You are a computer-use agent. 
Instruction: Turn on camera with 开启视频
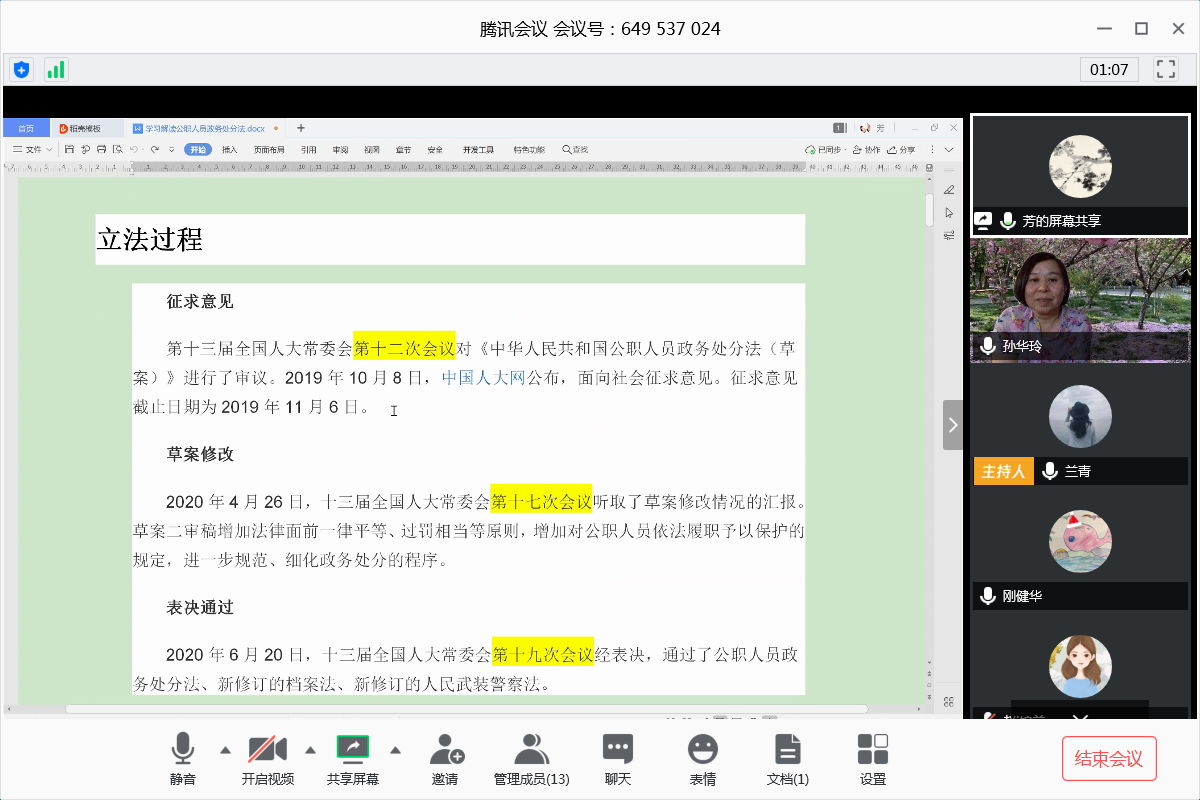(267, 758)
